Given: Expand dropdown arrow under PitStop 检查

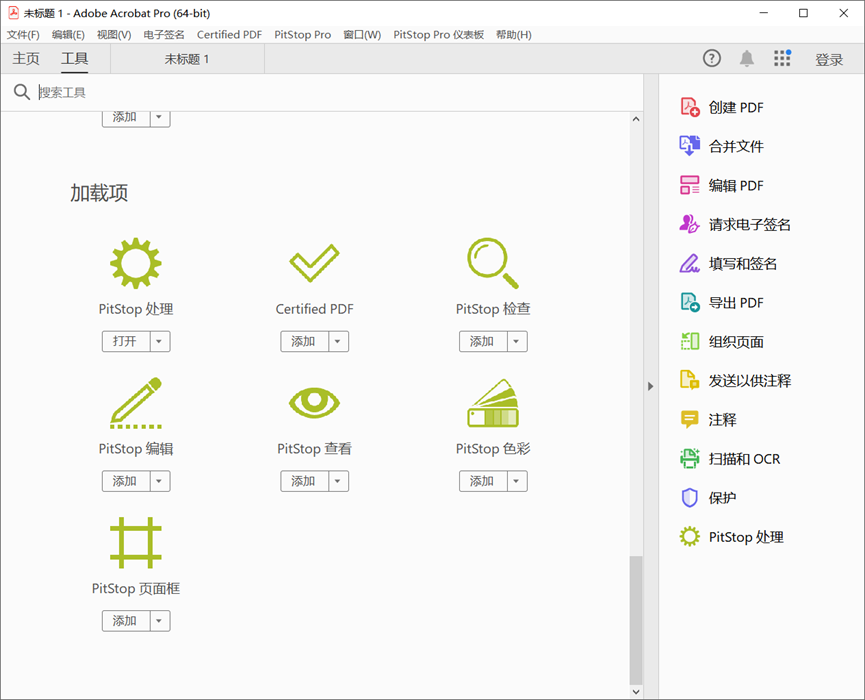Looking at the screenshot, I should pos(517,341).
